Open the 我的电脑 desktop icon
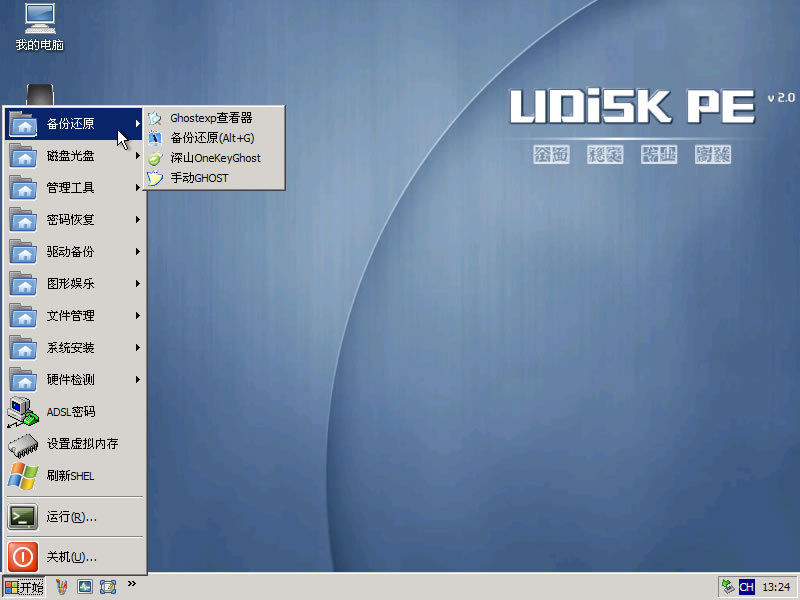800x600 pixels. (x=40, y=27)
